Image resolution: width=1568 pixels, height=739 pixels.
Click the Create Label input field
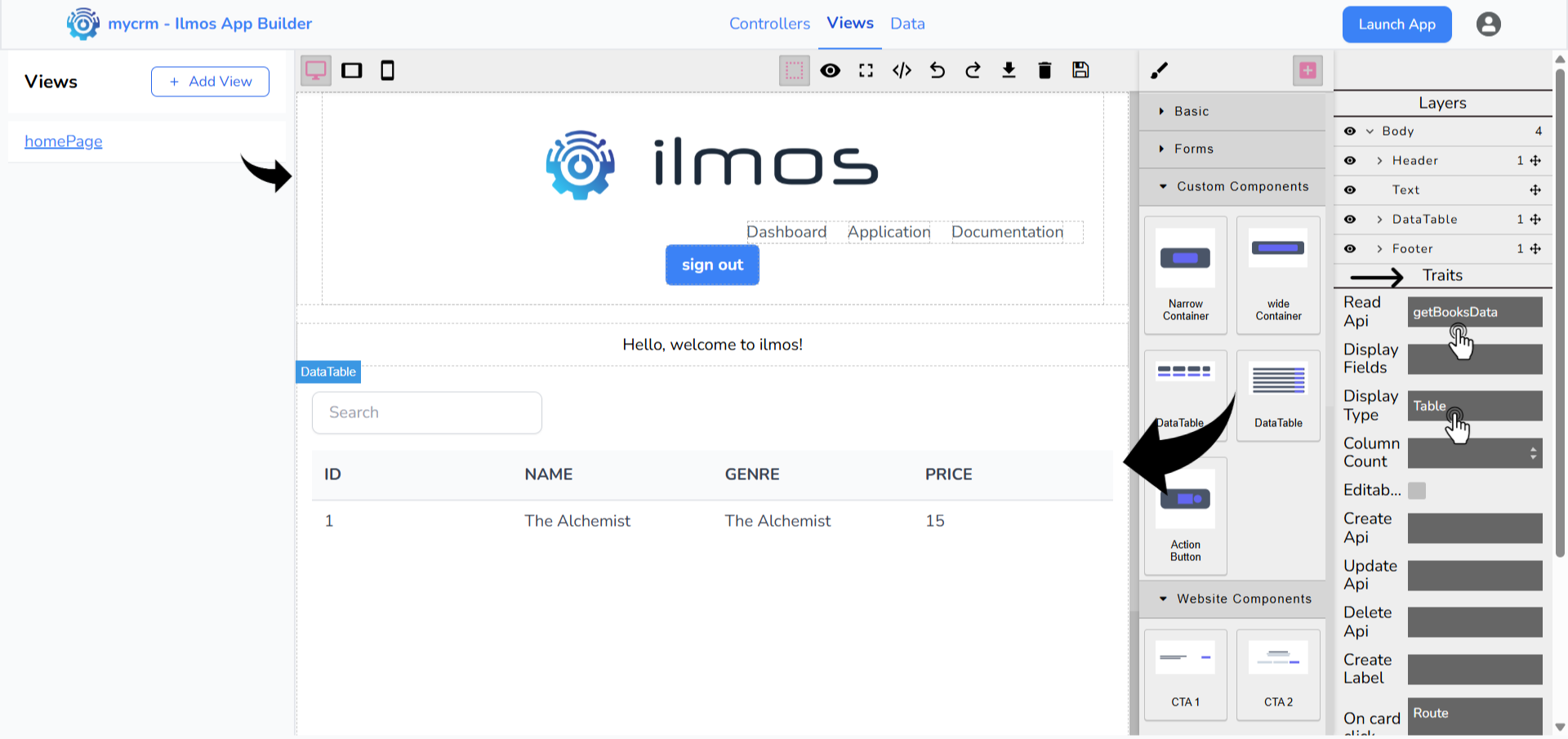pyautogui.click(x=1475, y=670)
